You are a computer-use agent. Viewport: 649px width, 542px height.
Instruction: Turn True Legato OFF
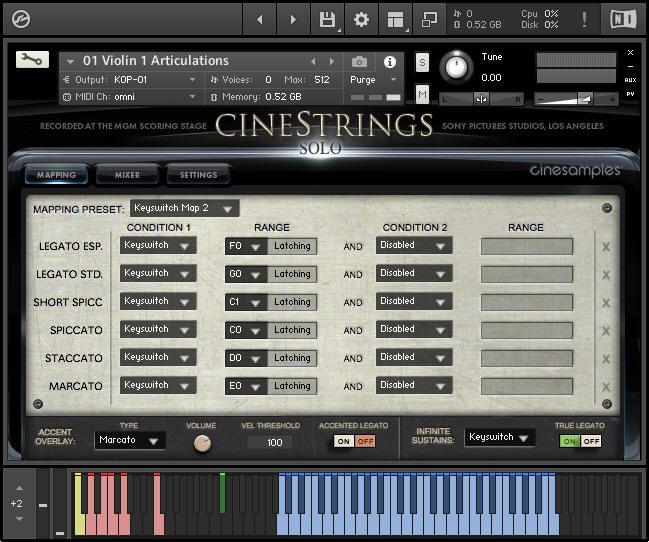click(x=591, y=441)
